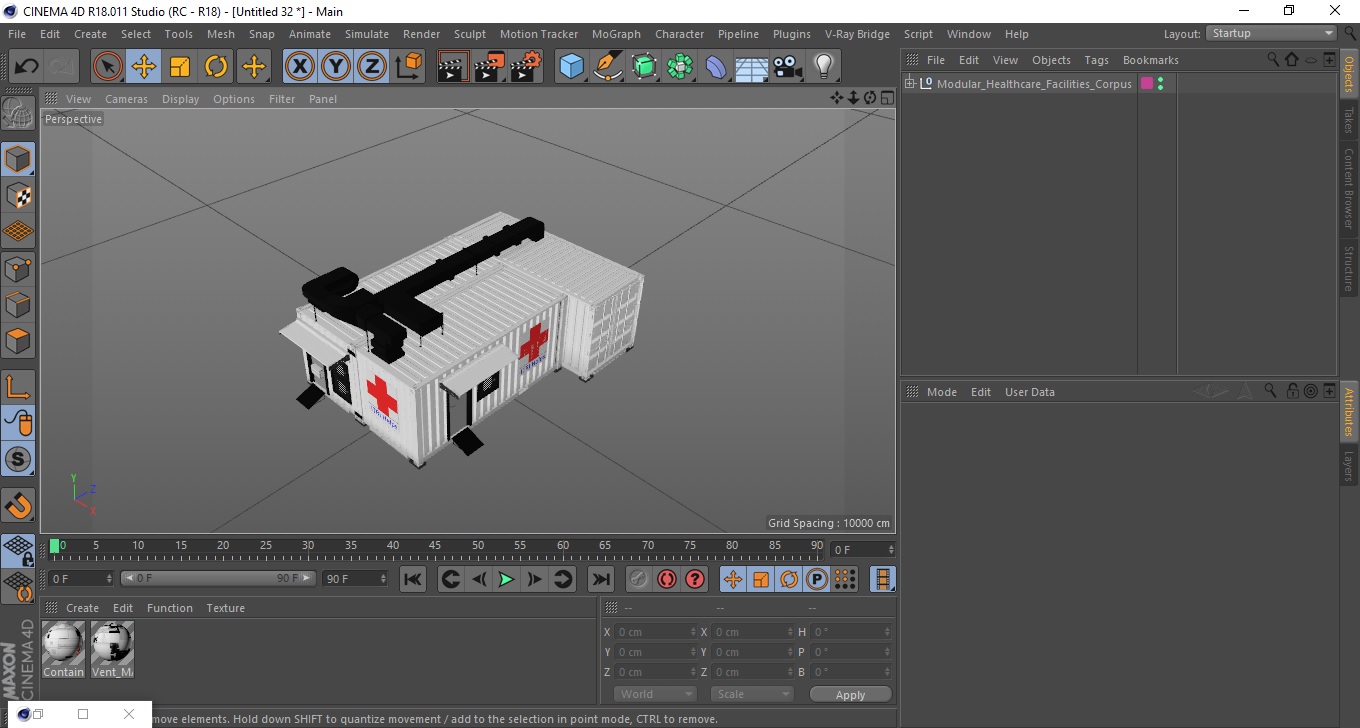Click the Make Editable icon
The height and width of the screenshot is (728, 1360).
click(x=18, y=113)
